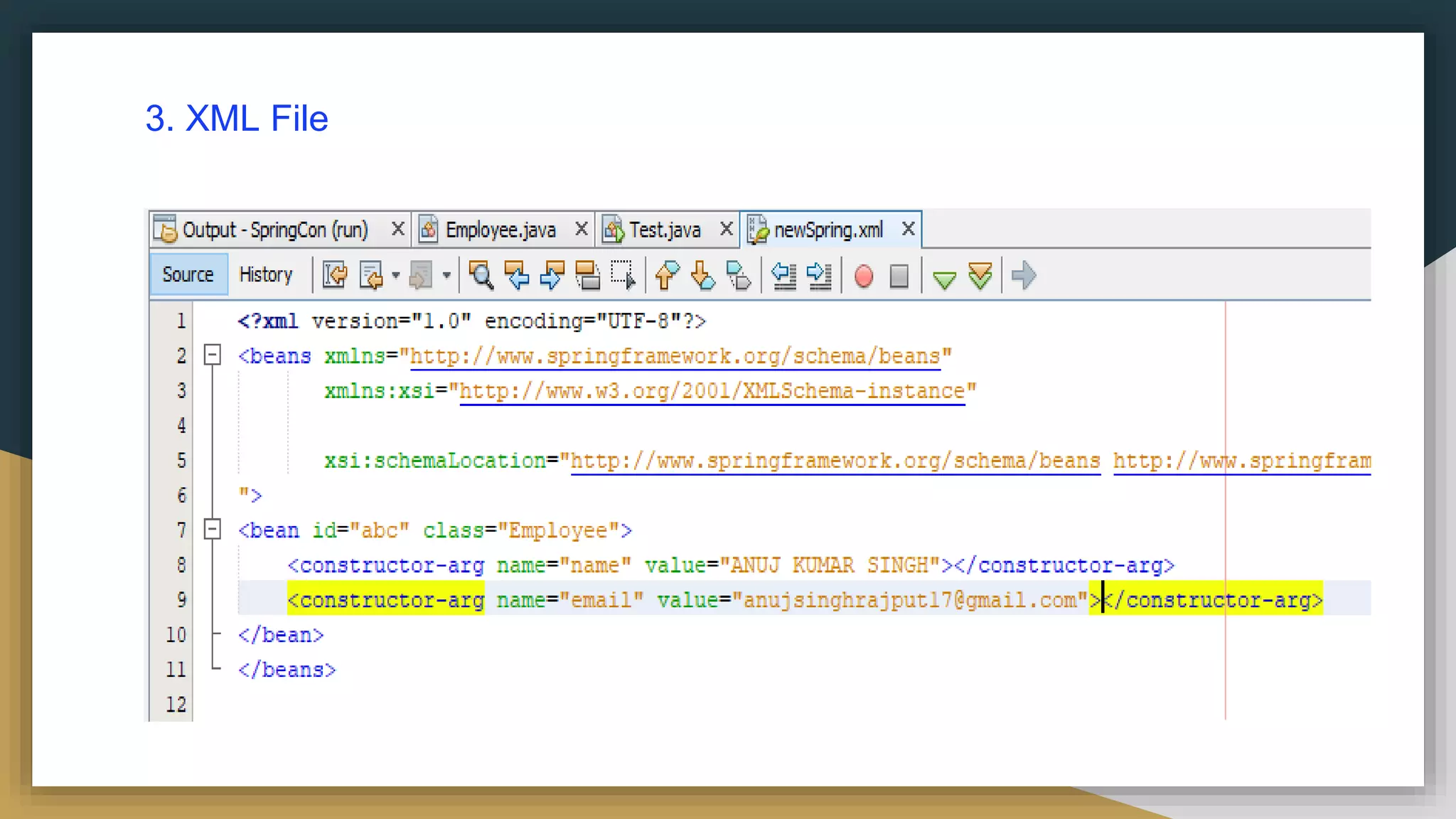Screen dimensions: 1456x819
Task: Click the closing </bean> tag
Action: click(x=281, y=635)
